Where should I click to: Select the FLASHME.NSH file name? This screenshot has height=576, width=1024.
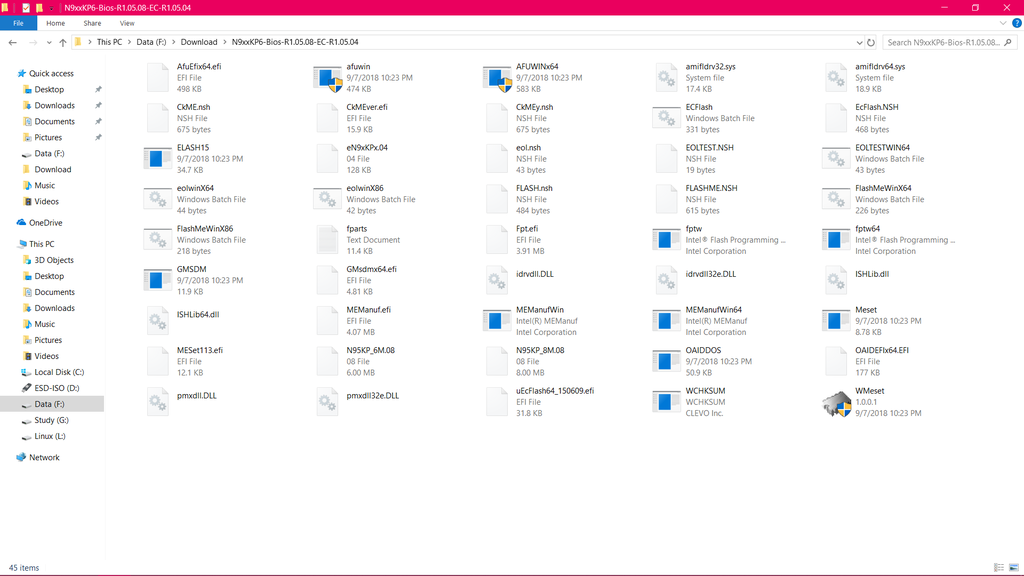(x=711, y=188)
